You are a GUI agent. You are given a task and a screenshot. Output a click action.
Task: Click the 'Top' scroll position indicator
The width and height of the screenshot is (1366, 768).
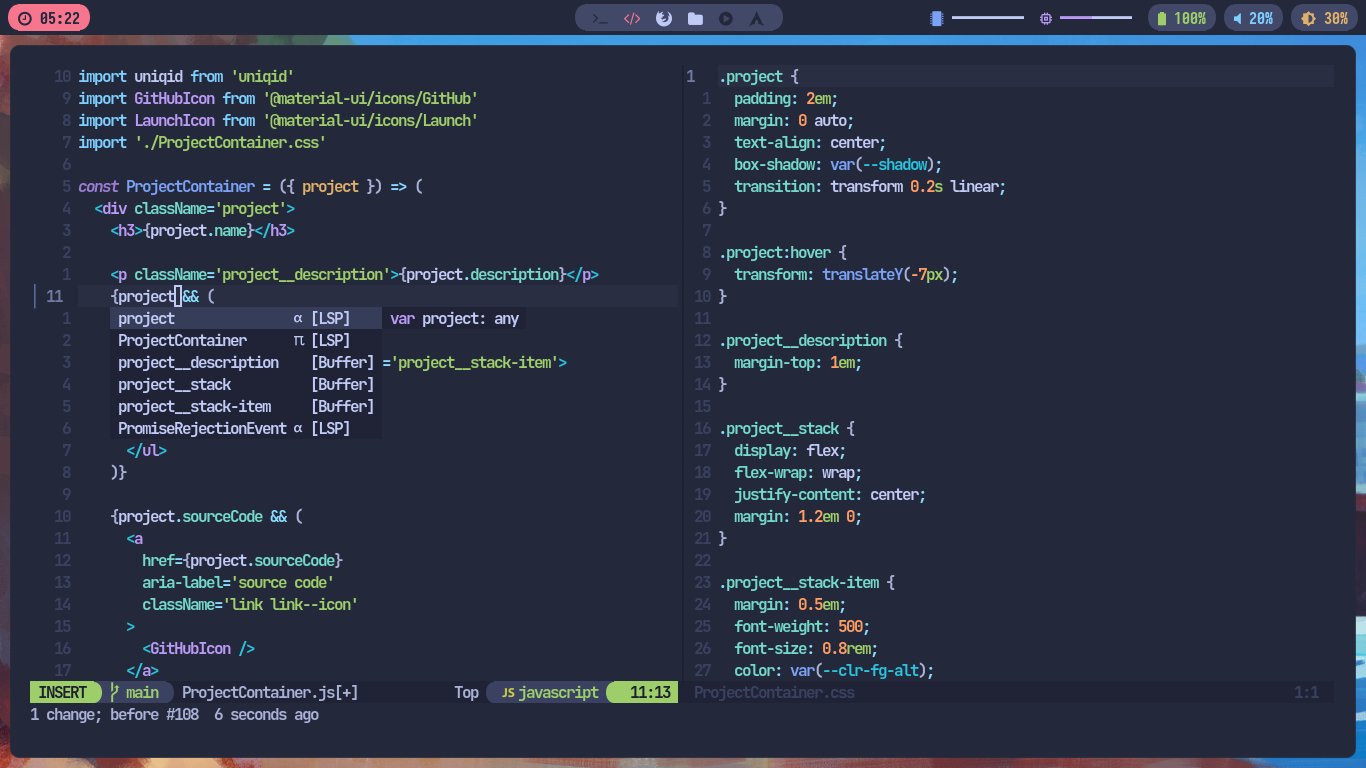tap(466, 692)
